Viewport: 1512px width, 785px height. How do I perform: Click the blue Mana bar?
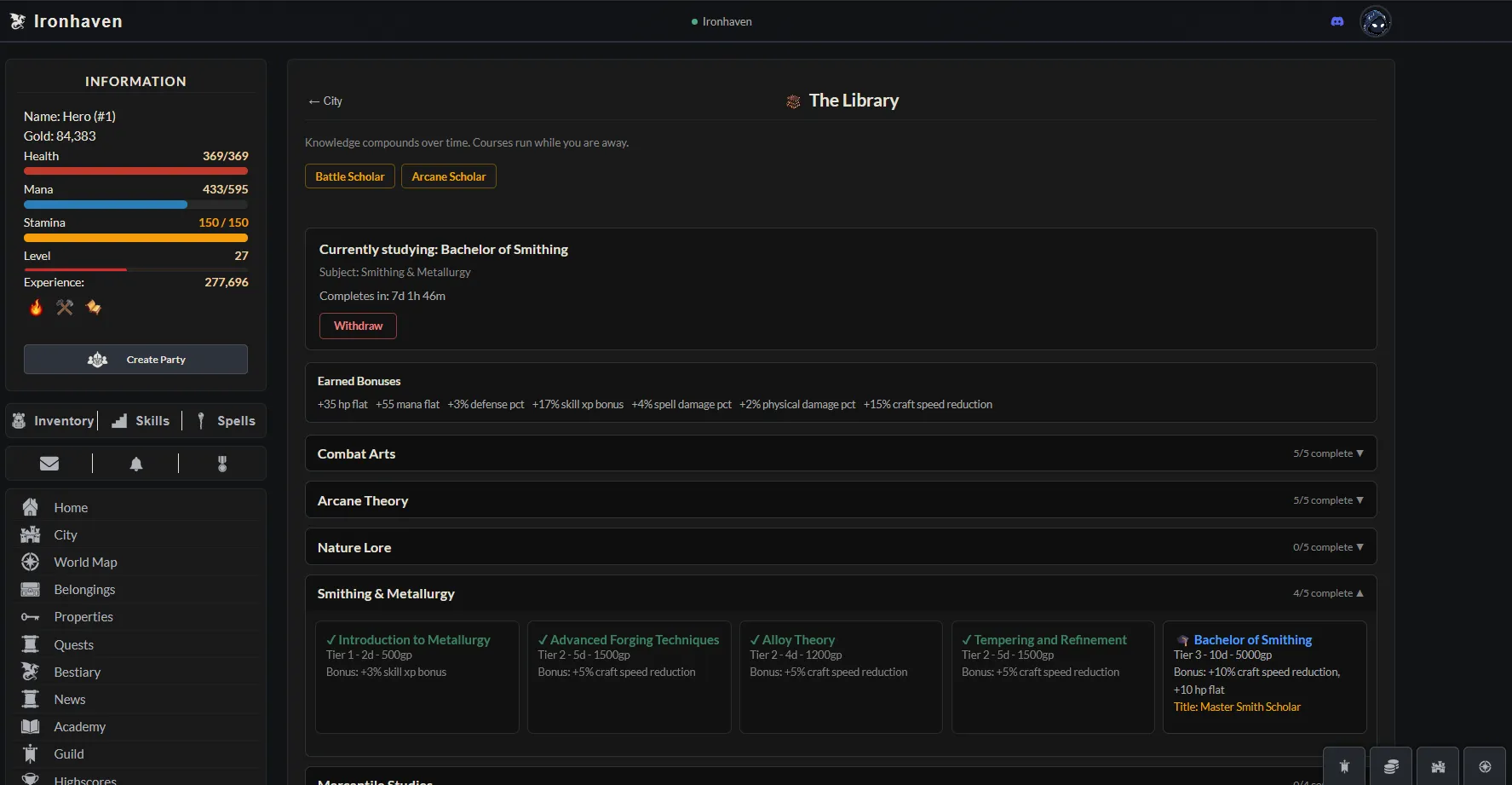point(135,205)
